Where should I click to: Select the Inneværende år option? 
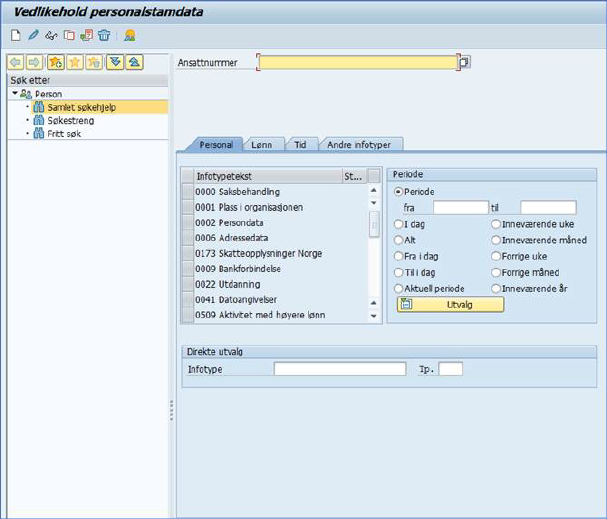click(x=496, y=288)
